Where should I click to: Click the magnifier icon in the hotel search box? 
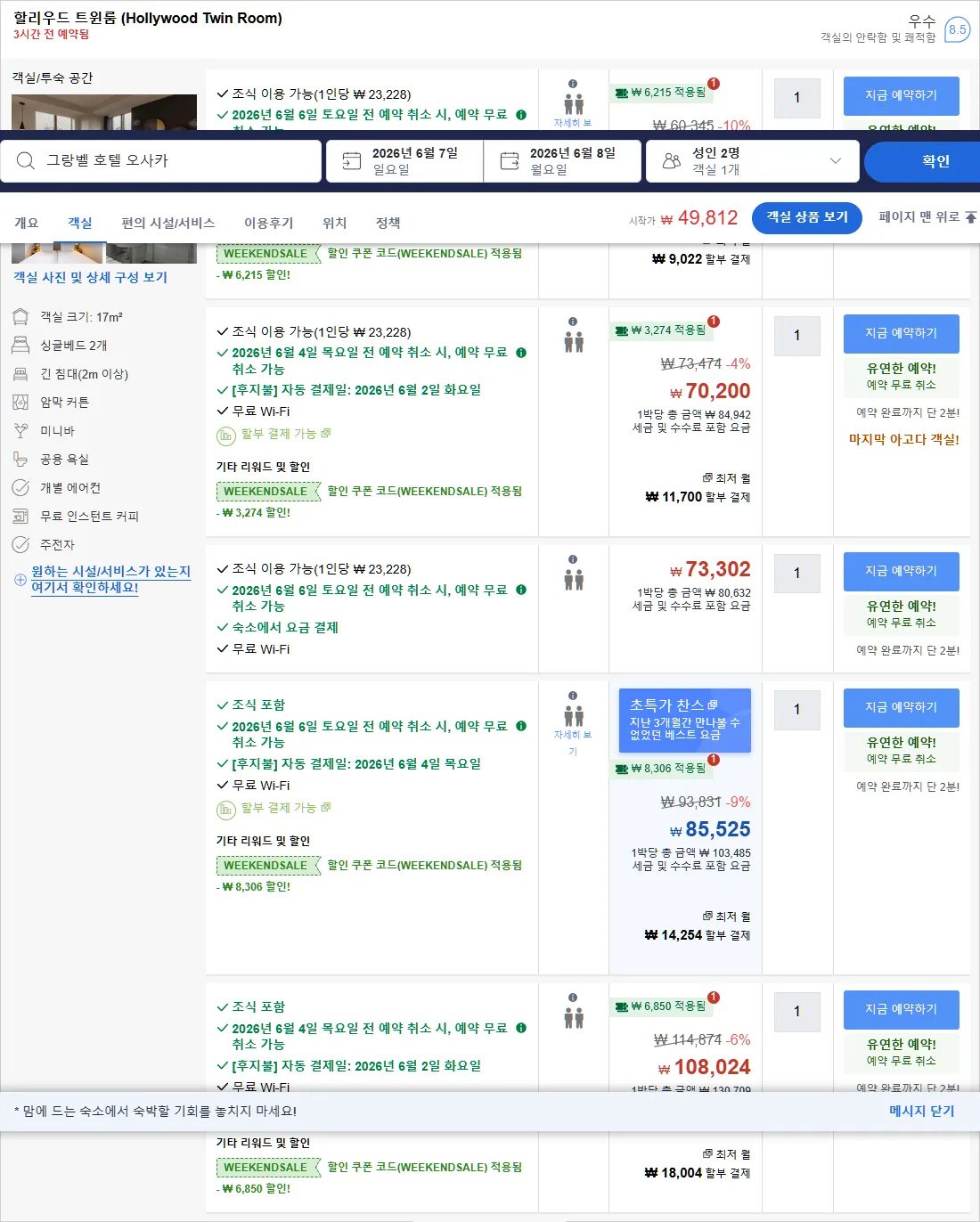click(26, 160)
